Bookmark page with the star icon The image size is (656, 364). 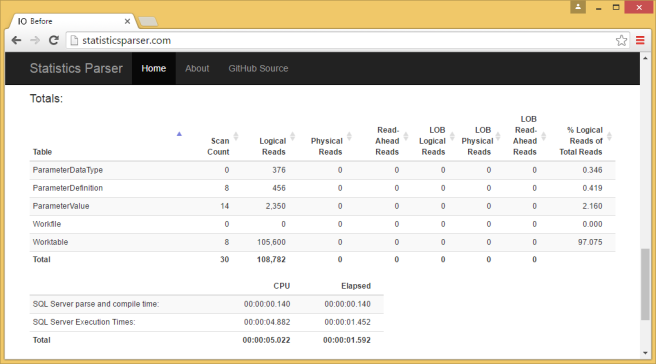pos(621,40)
